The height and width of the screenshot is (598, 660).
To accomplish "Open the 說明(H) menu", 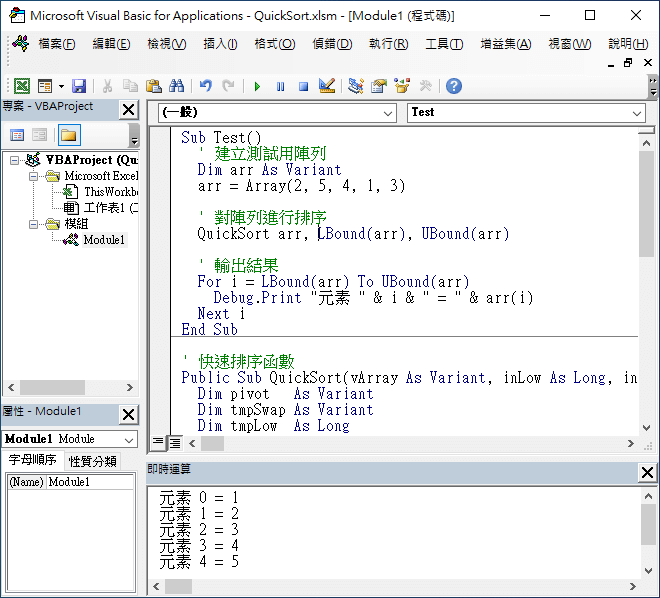I will pyautogui.click(x=628, y=44).
